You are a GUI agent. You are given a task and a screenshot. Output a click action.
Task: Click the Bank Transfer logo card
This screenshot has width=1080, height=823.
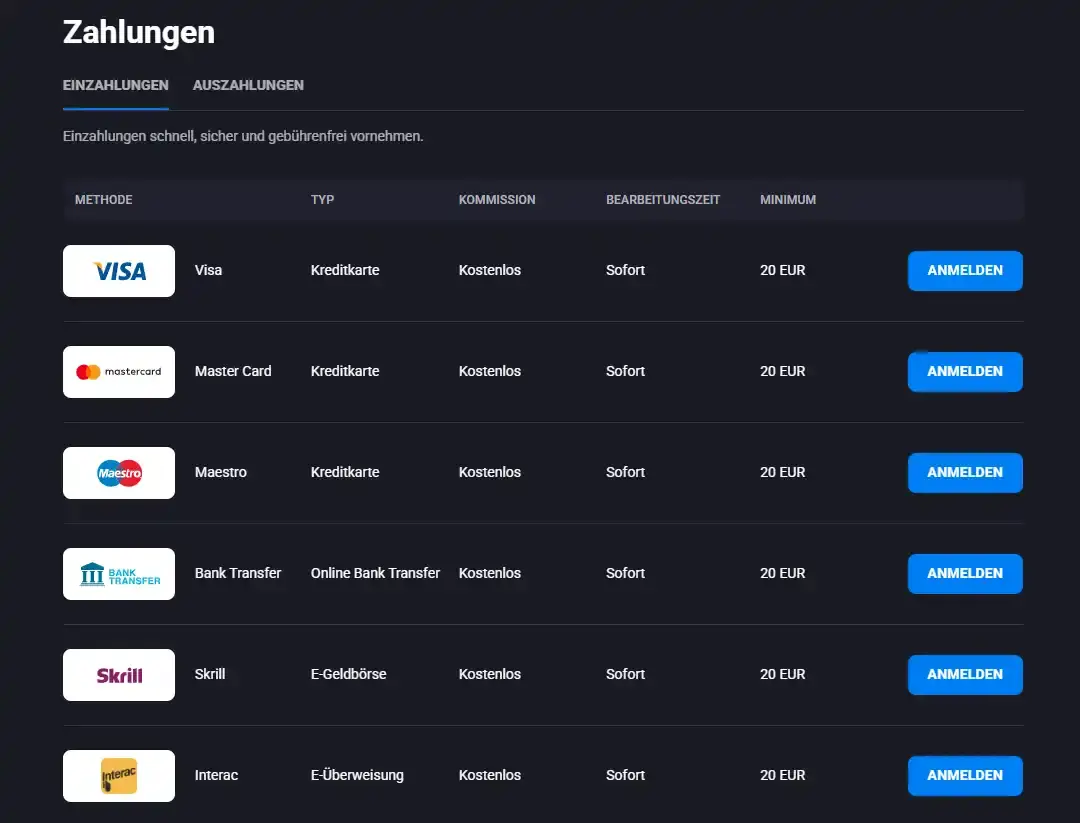click(118, 574)
